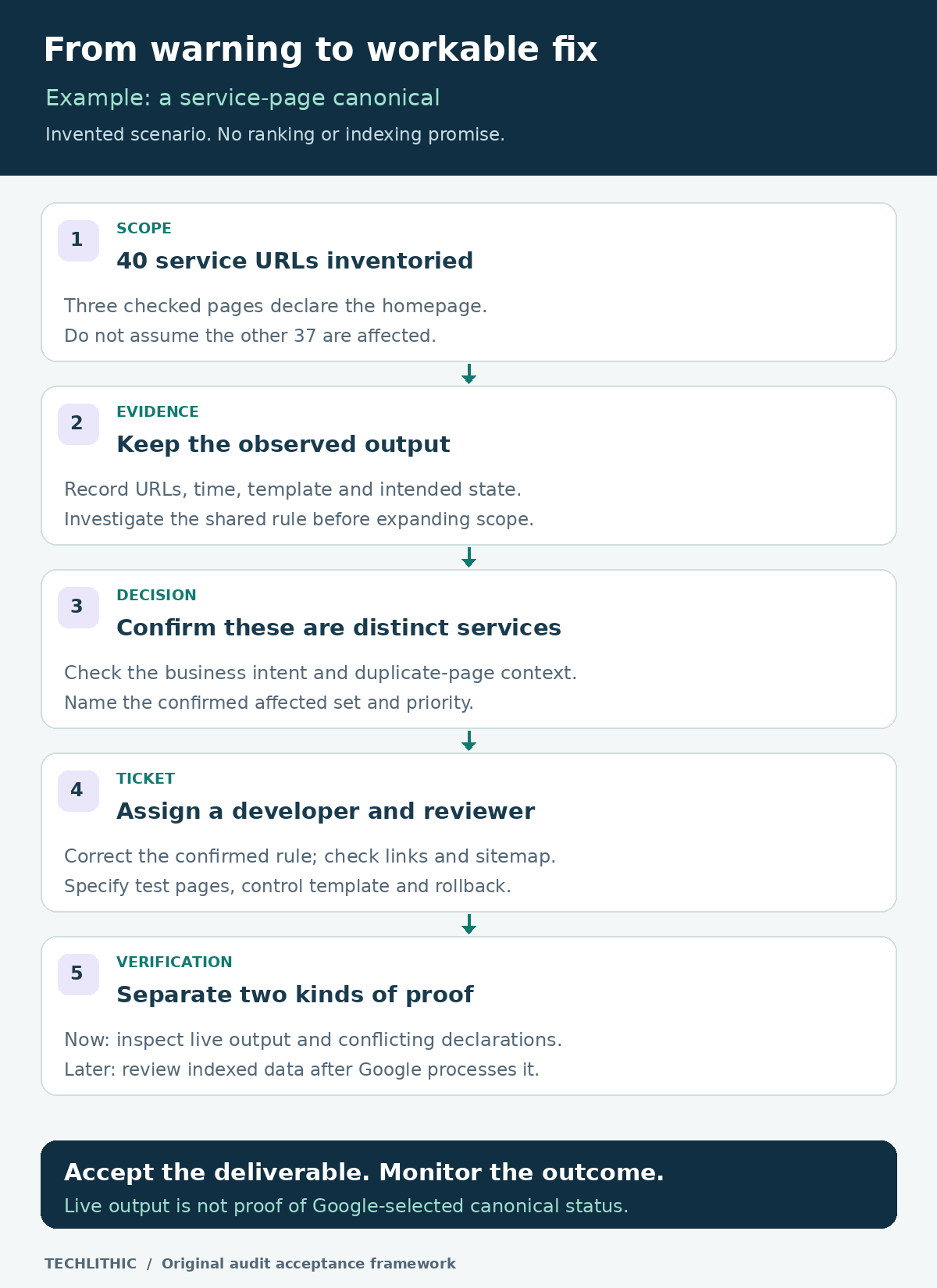Viewport: 937px width, 1288px height.
Task: Click the step 1 number badge
Action: 78,240
